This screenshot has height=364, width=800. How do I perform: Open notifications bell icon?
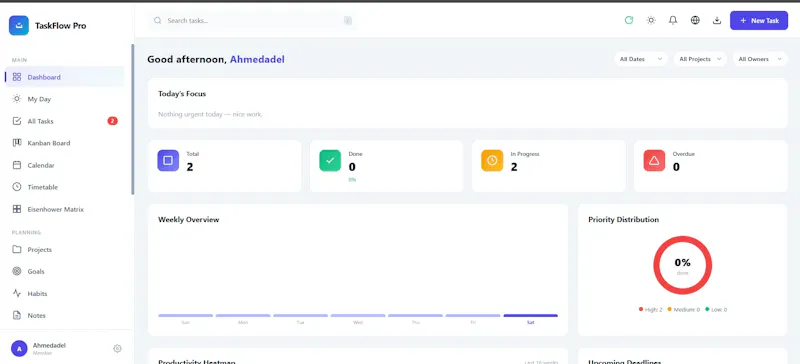click(x=673, y=20)
